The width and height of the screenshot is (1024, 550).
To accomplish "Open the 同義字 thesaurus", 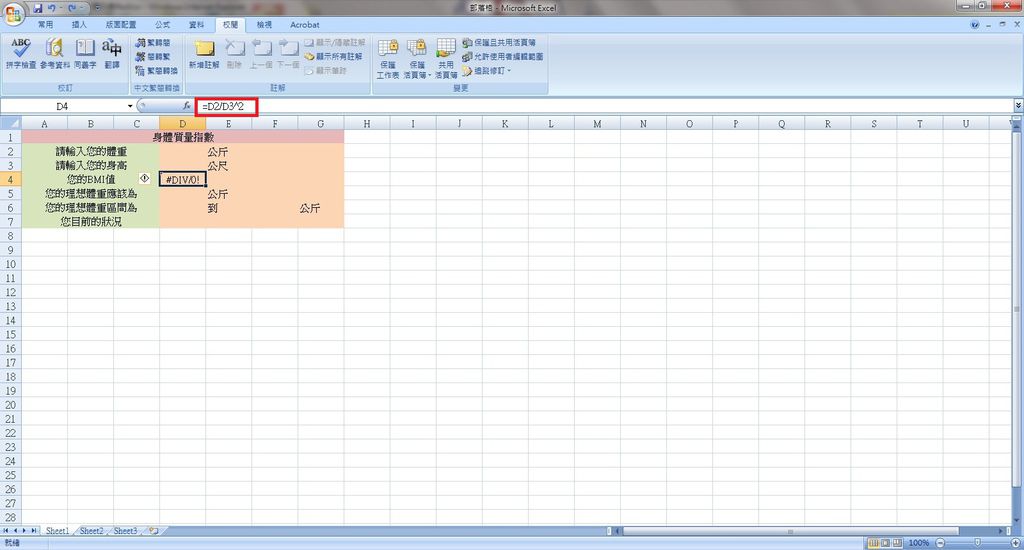I will [85, 53].
